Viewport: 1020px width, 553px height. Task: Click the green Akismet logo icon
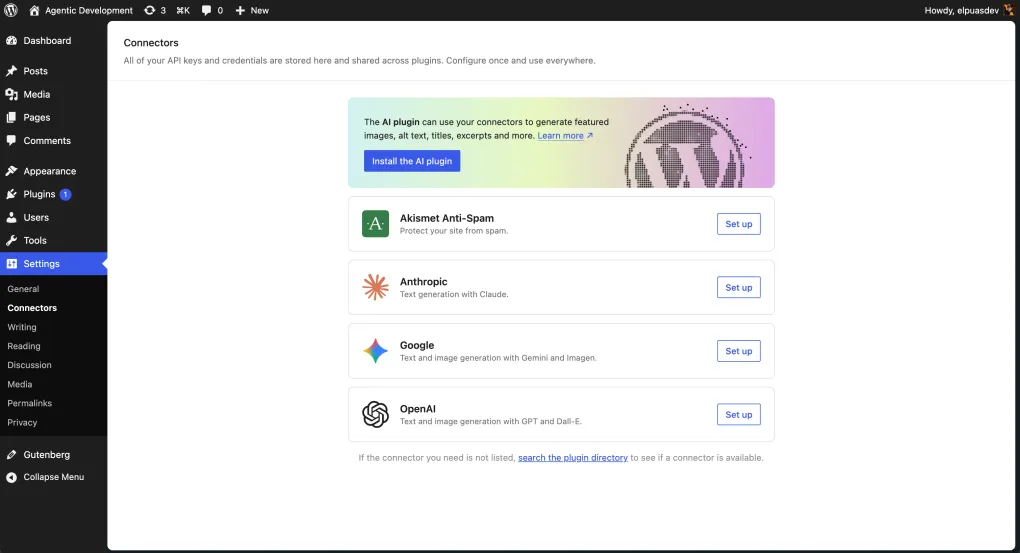(x=375, y=224)
